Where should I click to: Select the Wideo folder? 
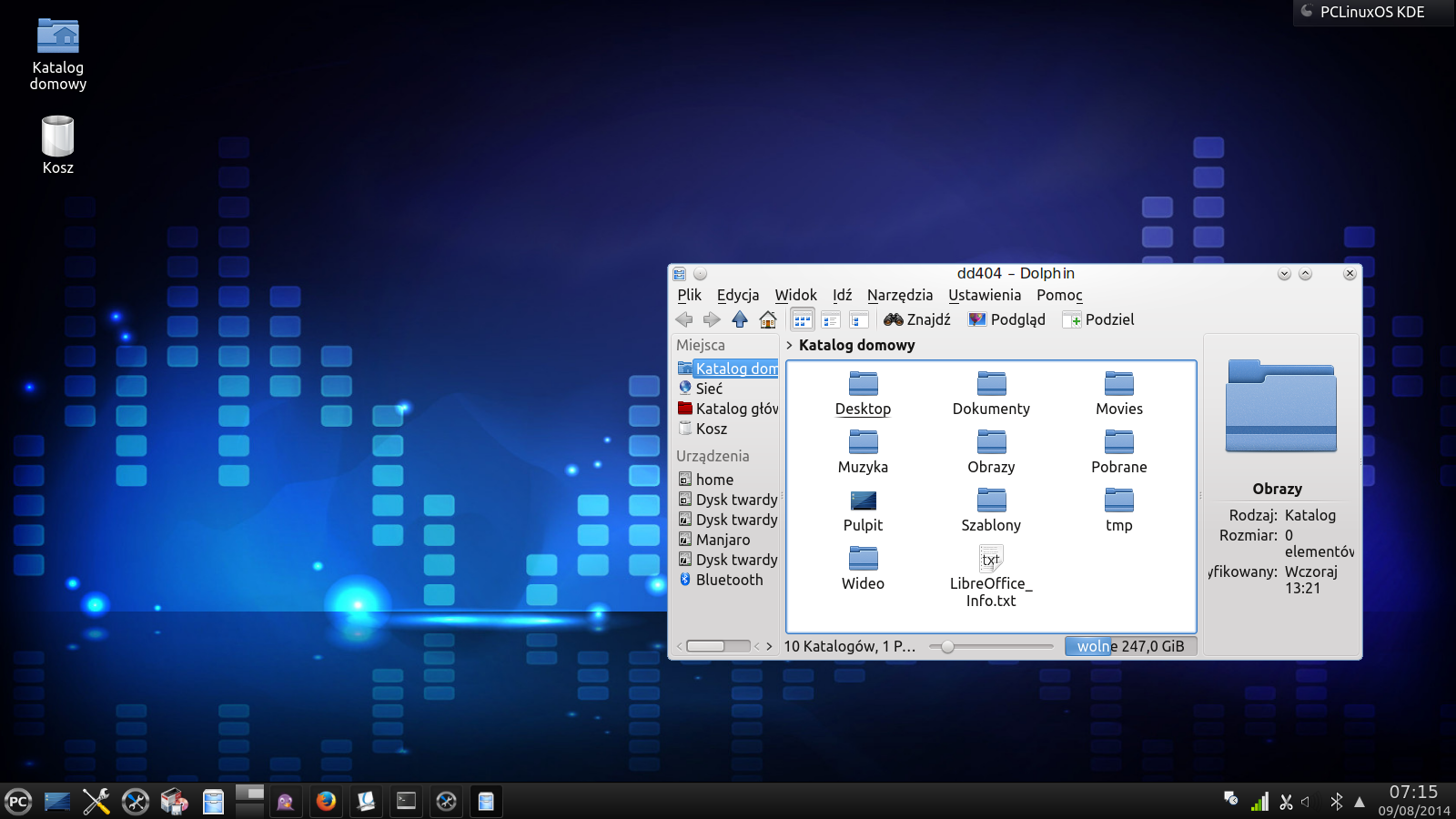coord(863,569)
